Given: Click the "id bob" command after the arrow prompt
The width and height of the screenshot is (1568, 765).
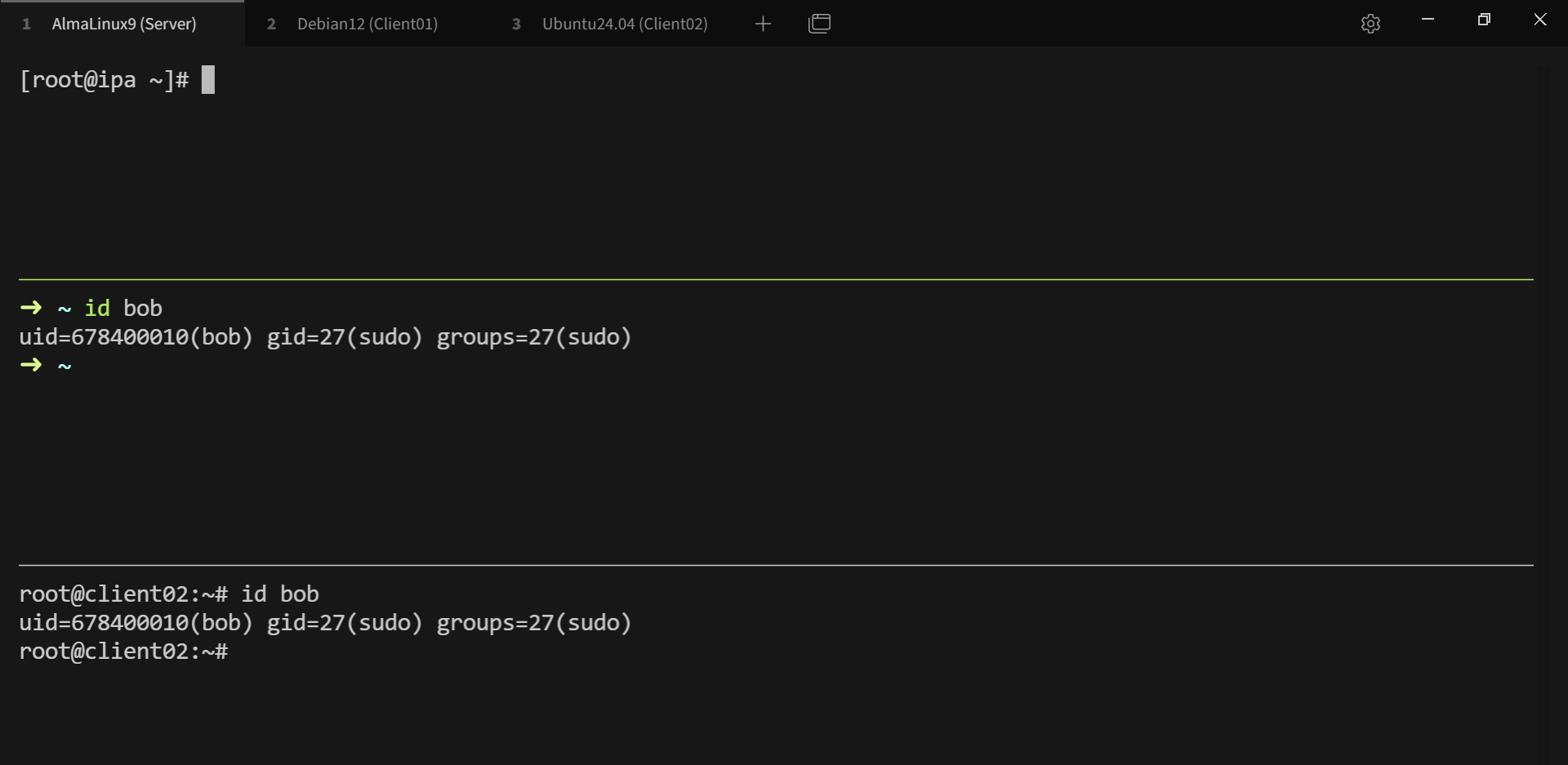Looking at the screenshot, I should [123, 309].
